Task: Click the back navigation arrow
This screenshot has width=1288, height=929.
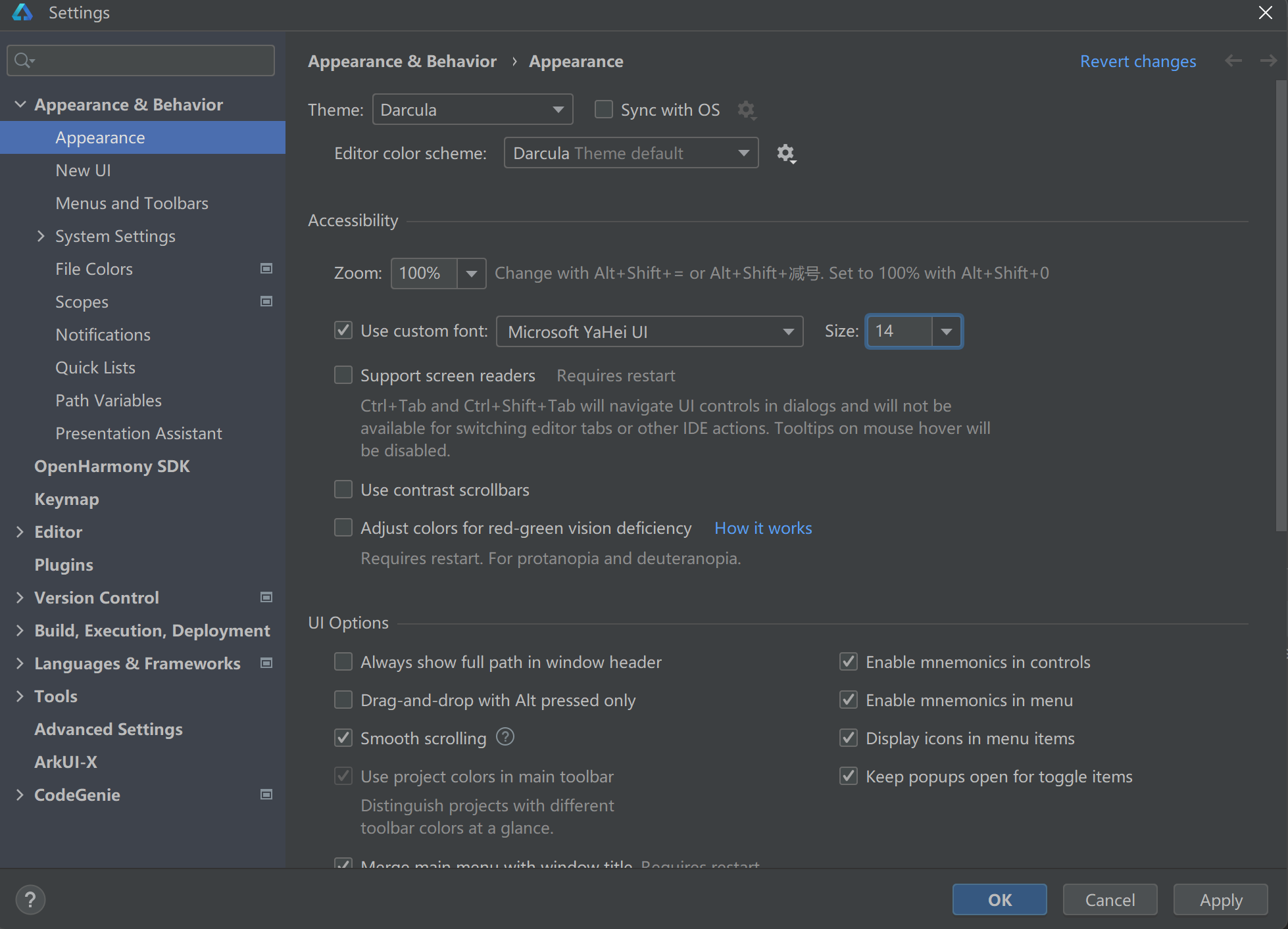Action: pyautogui.click(x=1233, y=61)
